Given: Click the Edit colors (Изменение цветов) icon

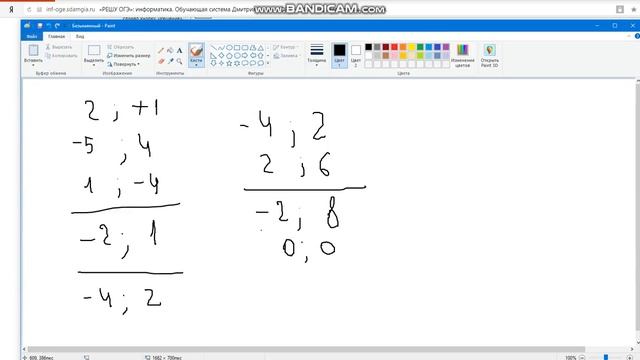Looking at the screenshot, I should coord(462,51).
